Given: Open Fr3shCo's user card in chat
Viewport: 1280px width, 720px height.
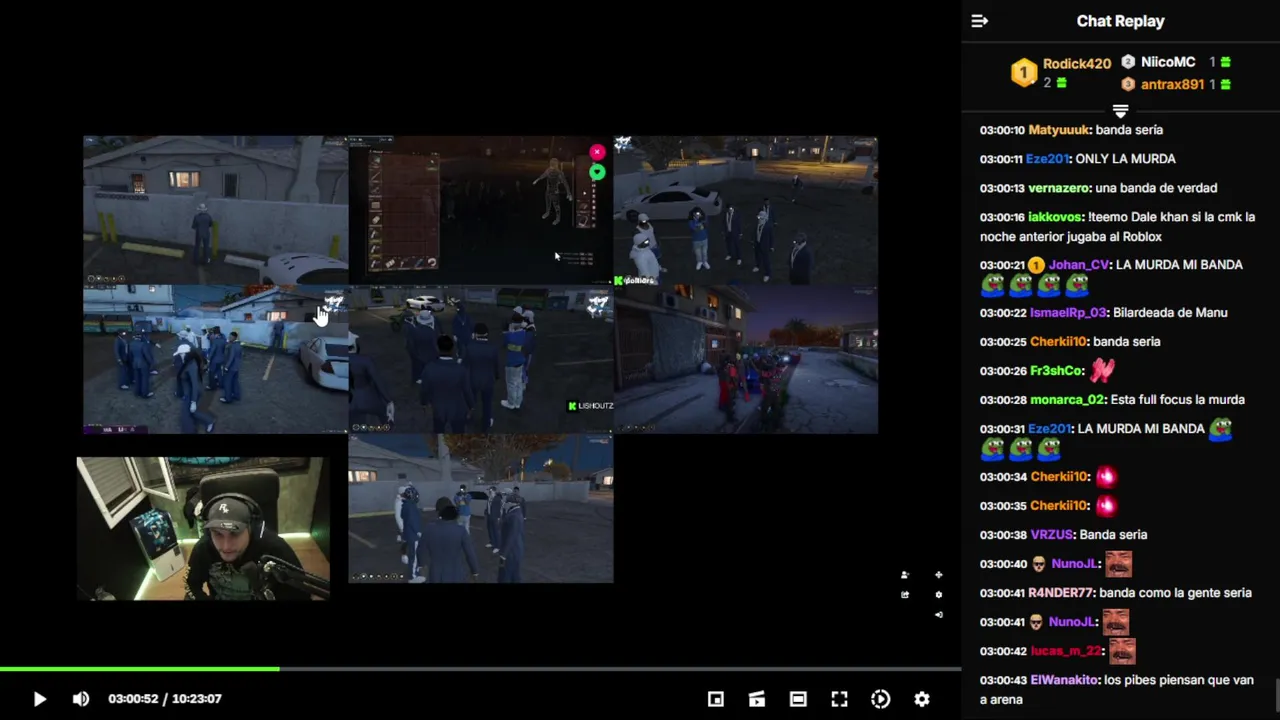Looking at the screenshot, I should [1056, 371].
